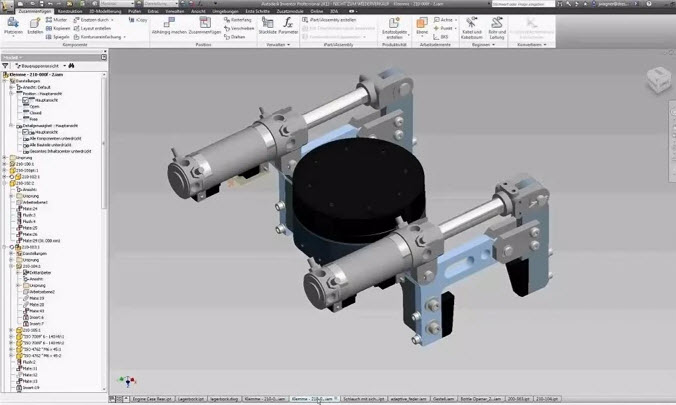Image resolution: width=676 pixels, height=405 pixels.
Task: Collapse the Darstellungen node
Action: [x=5, y=81]
